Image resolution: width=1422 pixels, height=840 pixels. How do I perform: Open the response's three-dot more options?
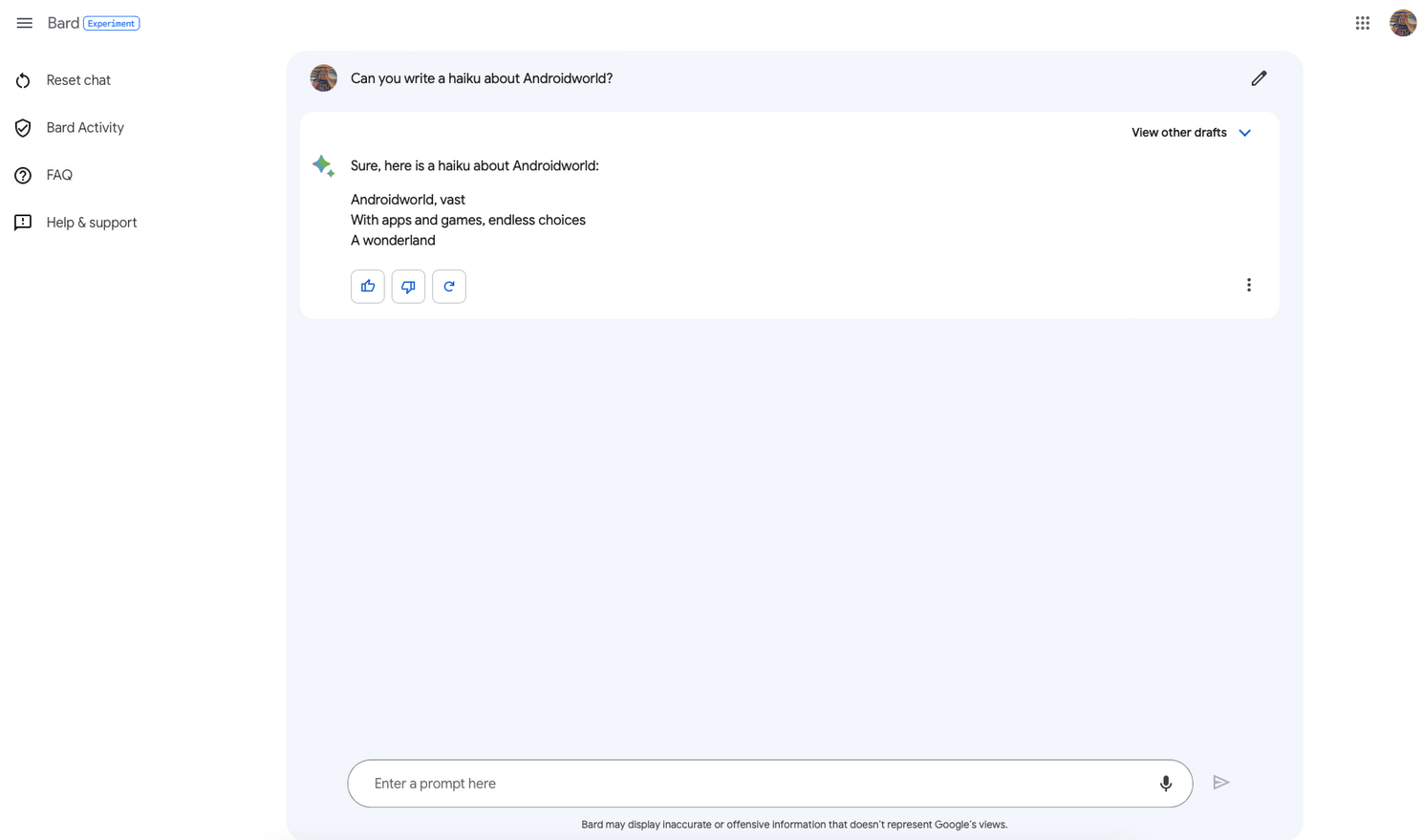point(1248,285)
